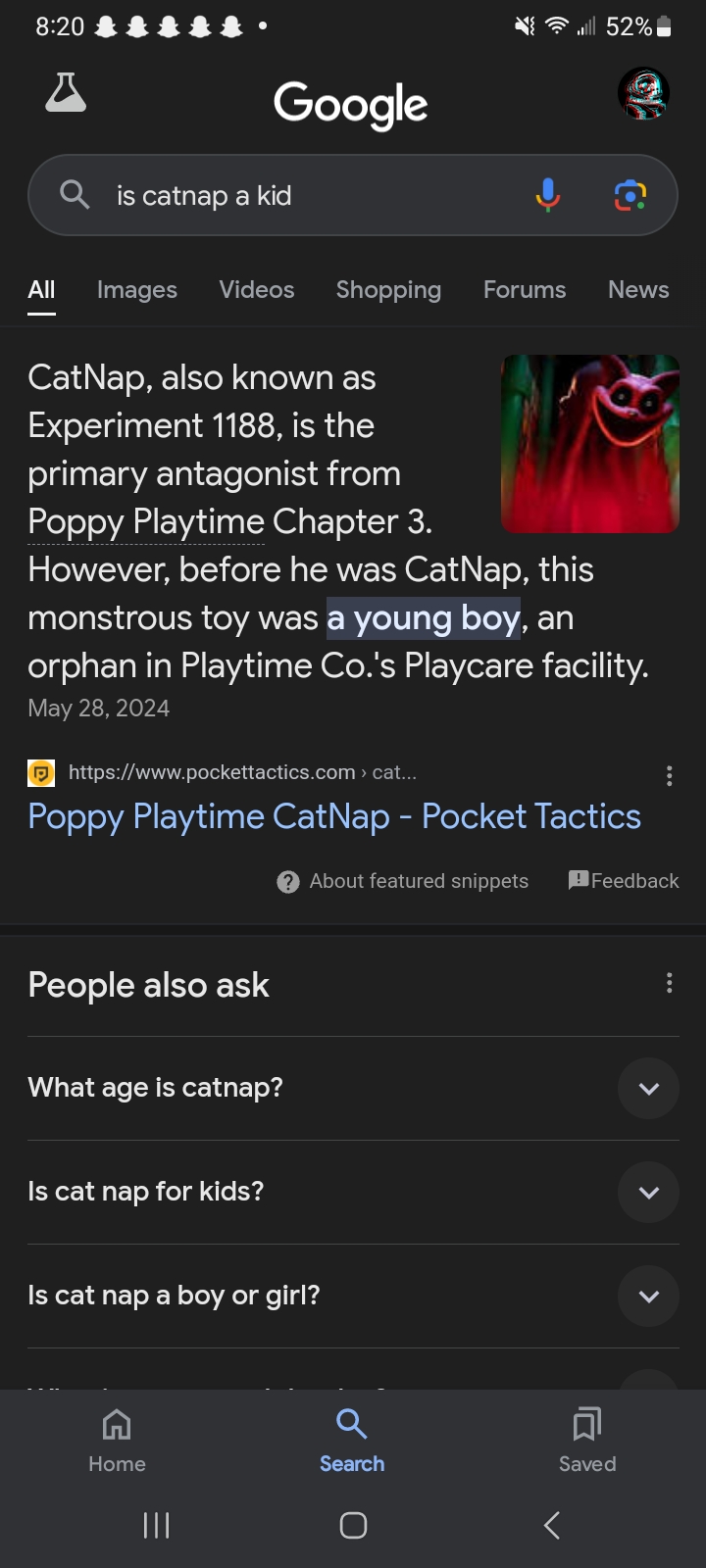Tap the voice search microphone
706x1568 pixels.
click(x=548, y=195)
